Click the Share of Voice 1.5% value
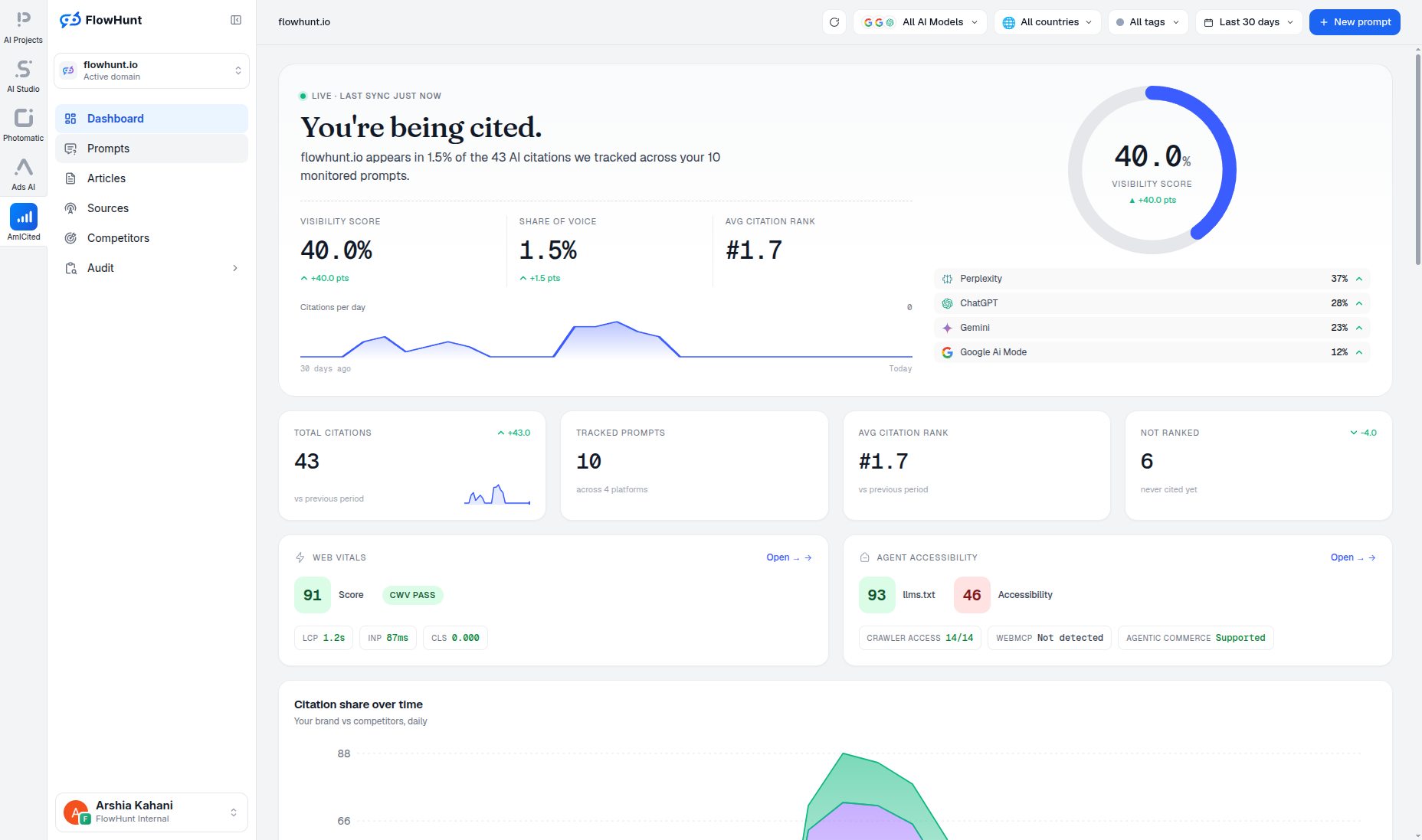 pos(548,250)
